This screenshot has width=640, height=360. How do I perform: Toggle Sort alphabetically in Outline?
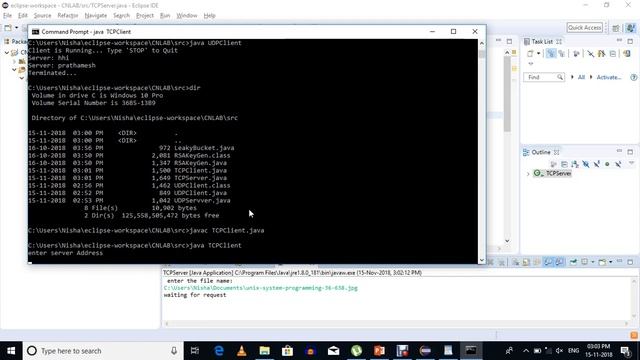(x=575, y=164)
